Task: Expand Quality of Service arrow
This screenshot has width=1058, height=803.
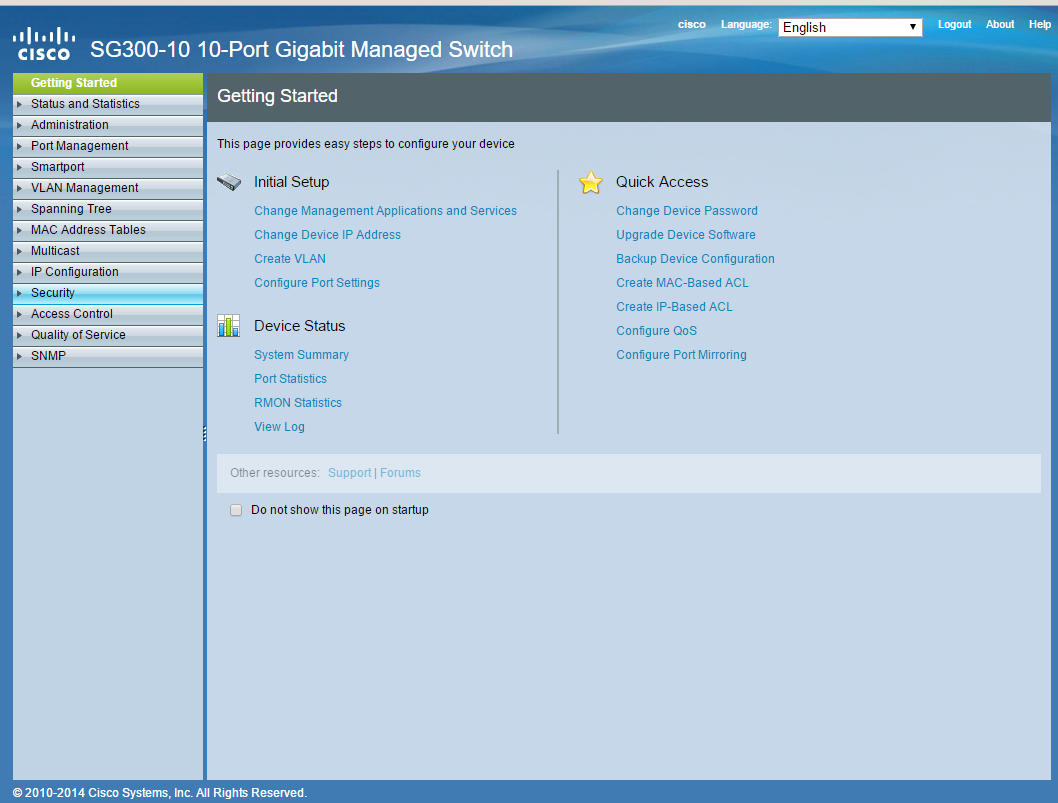Action: tap(20, 335)
